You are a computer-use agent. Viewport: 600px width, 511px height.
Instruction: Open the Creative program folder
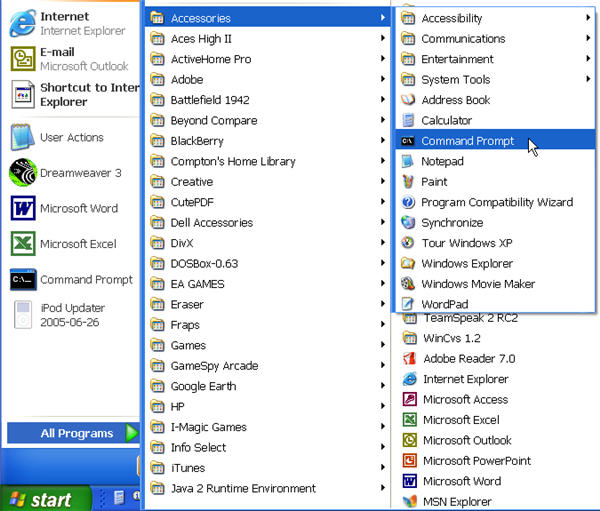pos(267,181)
